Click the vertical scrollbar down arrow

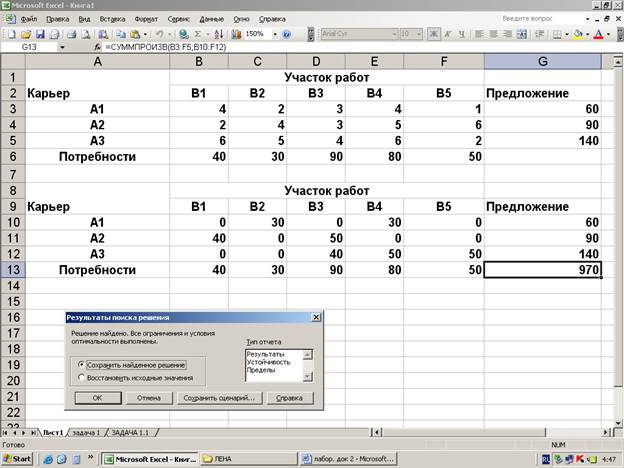618,423
